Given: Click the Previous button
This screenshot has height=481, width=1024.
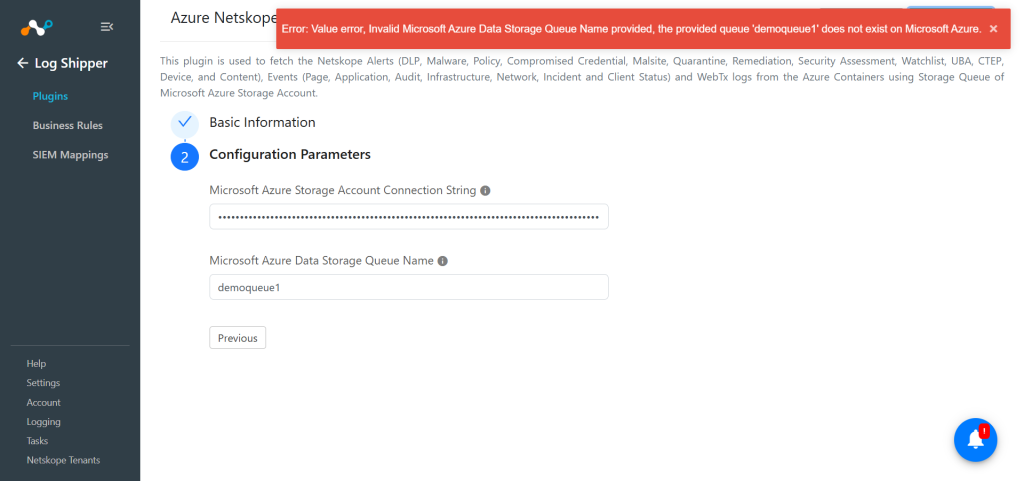Looking at the screenshot, I should pyautogui.click(x=238, y=338).
